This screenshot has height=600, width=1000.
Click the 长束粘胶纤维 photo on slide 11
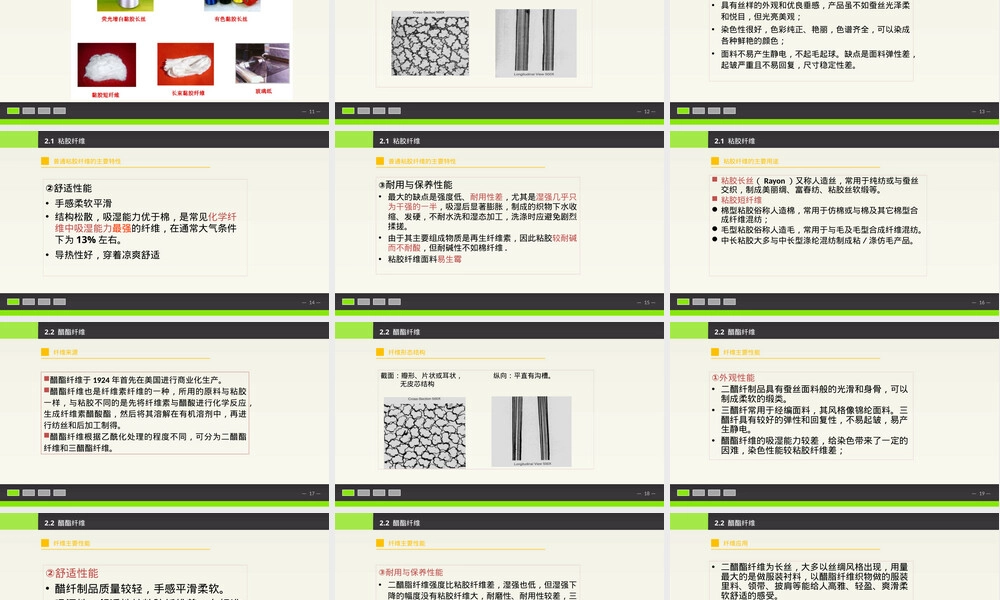(x=186, y=64)
